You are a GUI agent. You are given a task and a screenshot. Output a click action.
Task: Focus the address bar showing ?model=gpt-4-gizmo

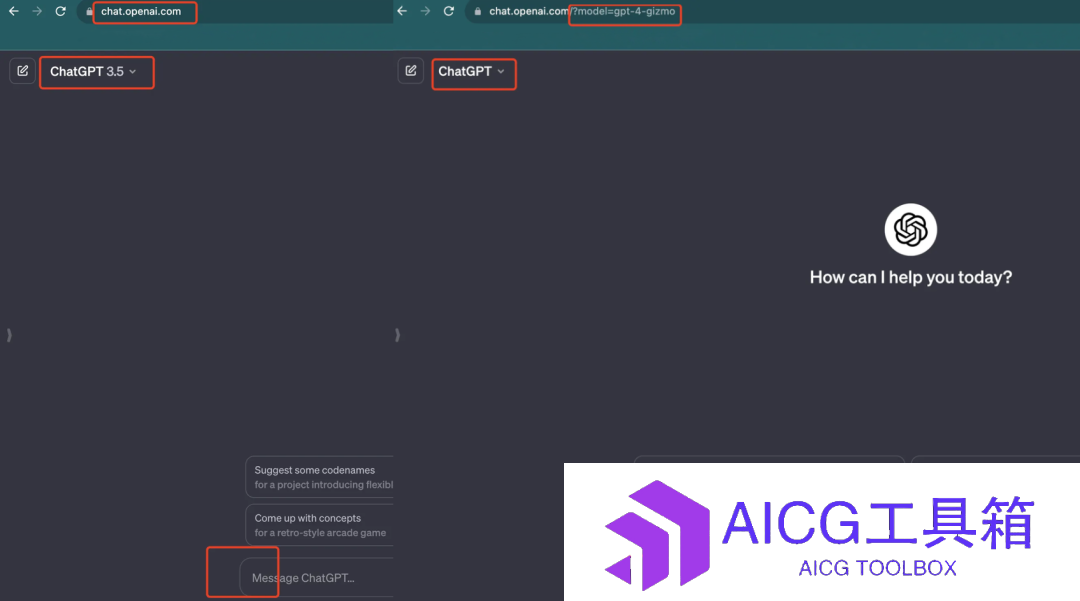point(771,12)
